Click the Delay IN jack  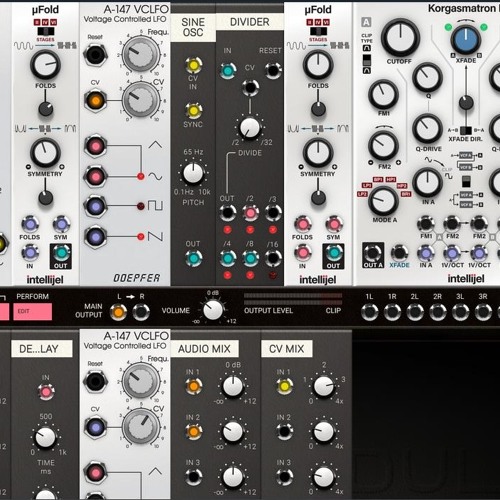tap(46, 392)
